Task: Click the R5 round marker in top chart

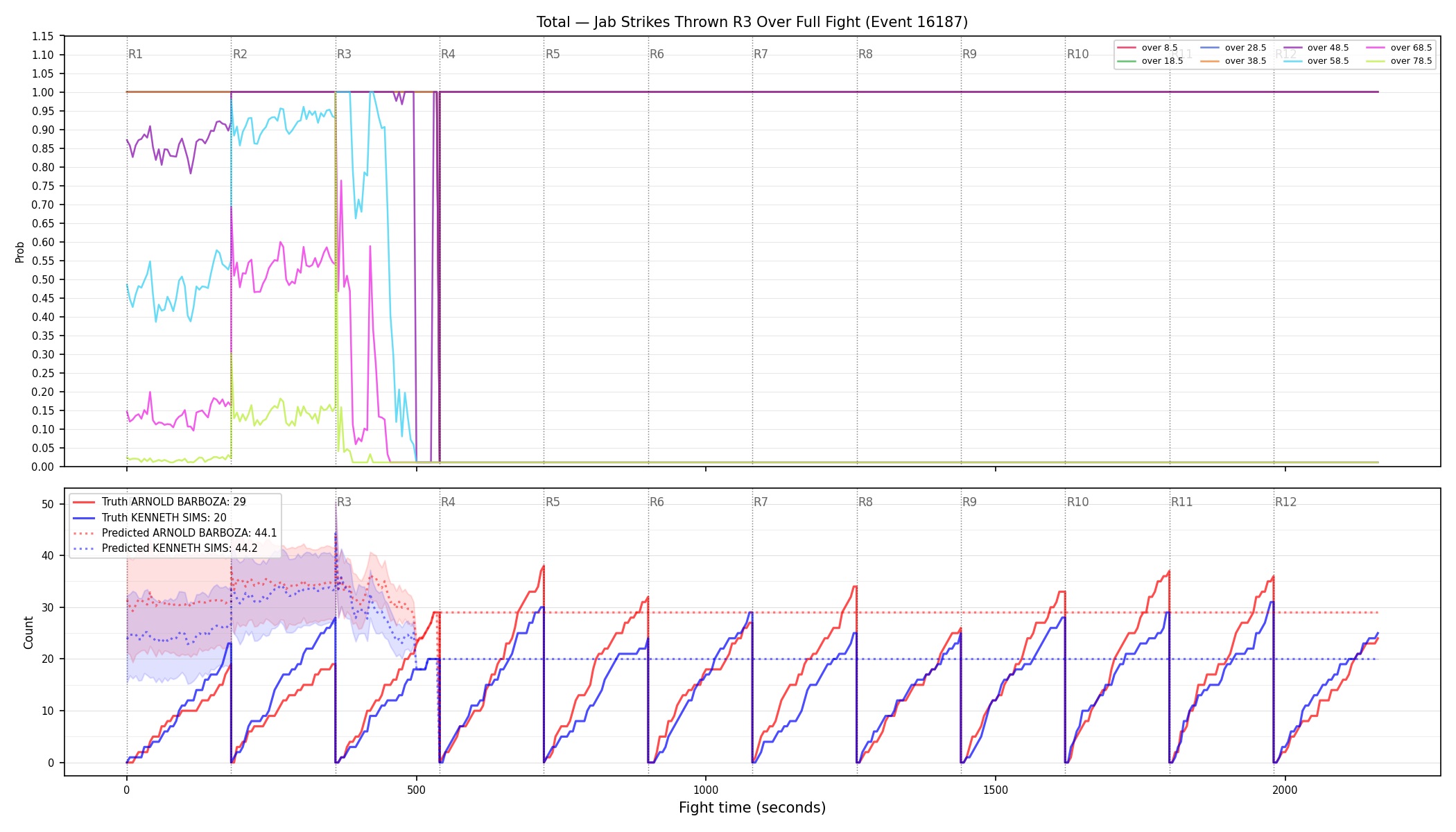Action: click(x=553, y=54)
